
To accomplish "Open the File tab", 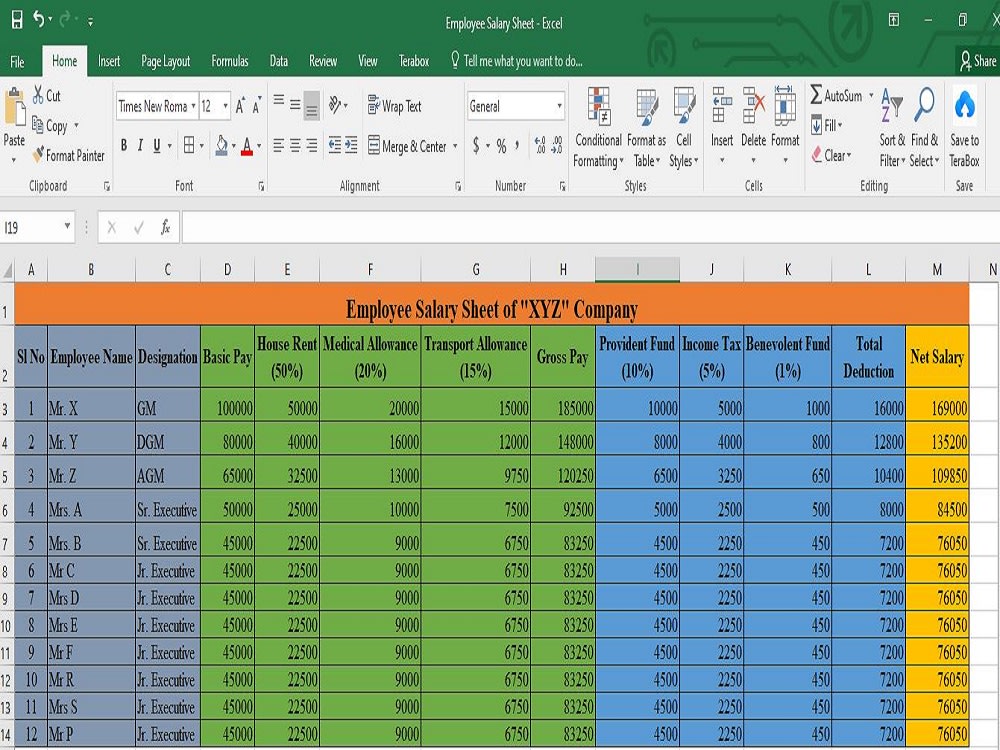I will (x=17, y=61).
